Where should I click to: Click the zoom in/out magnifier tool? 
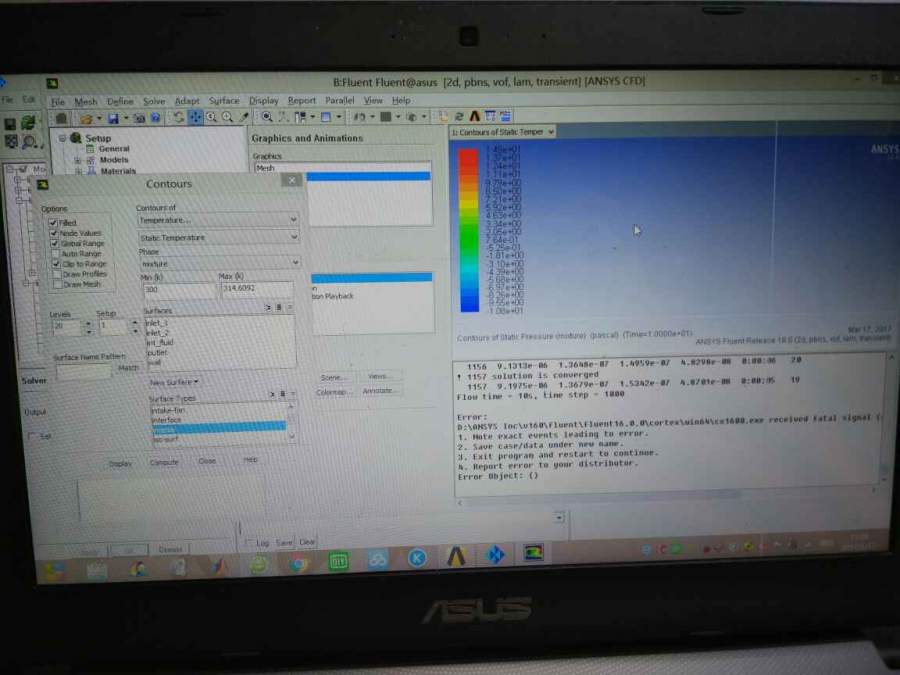211,117
